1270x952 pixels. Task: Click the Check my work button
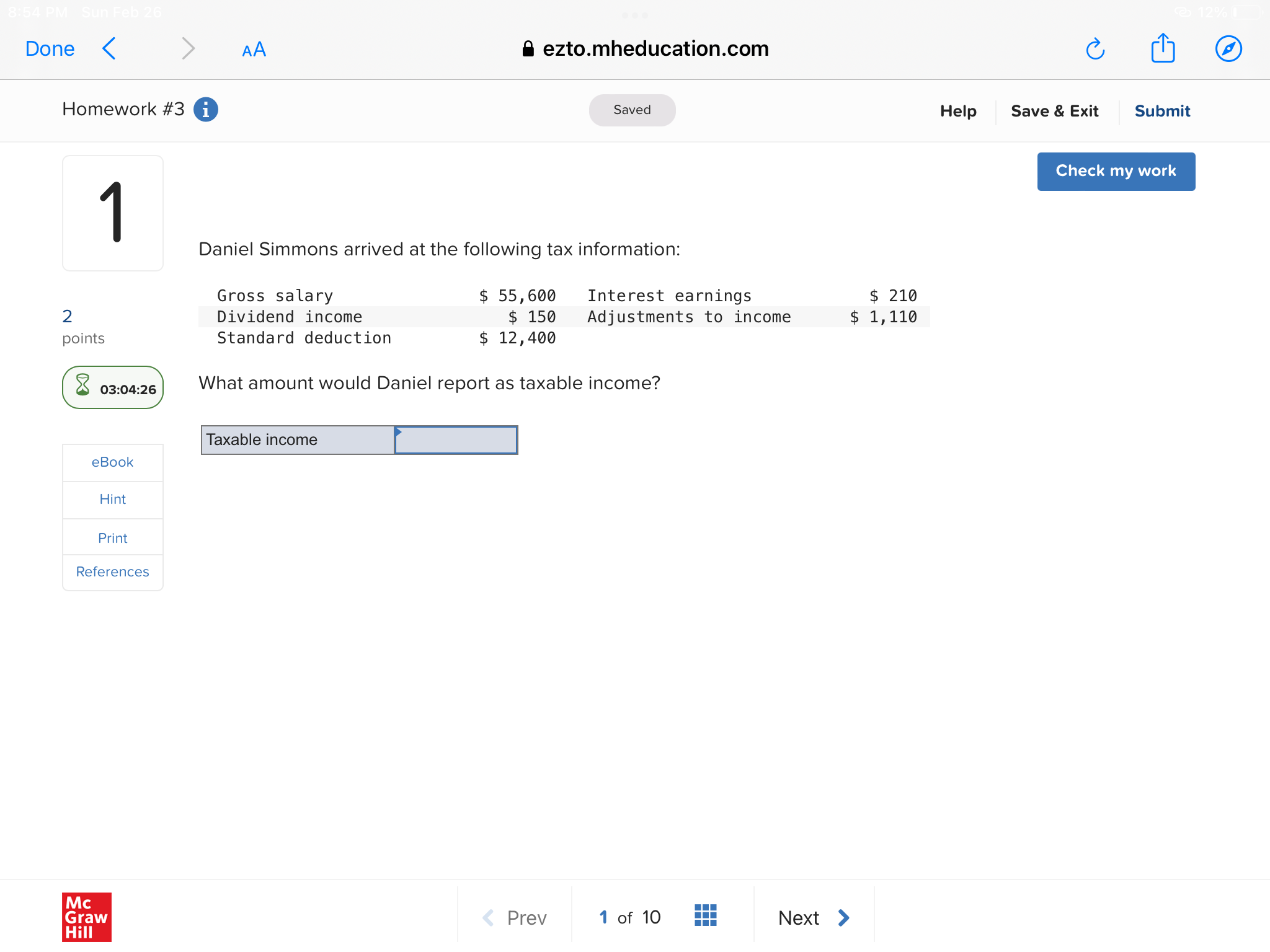(1116, 171)
